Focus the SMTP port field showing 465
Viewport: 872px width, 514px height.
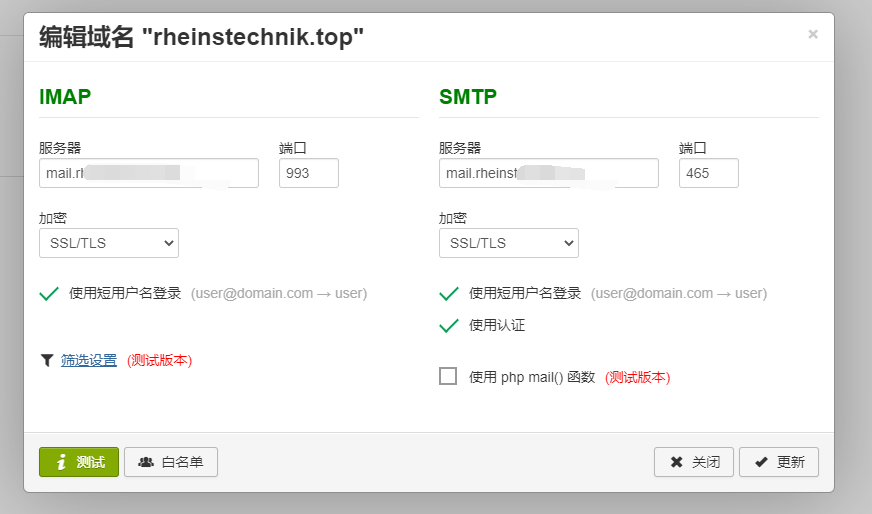point(708,173)
